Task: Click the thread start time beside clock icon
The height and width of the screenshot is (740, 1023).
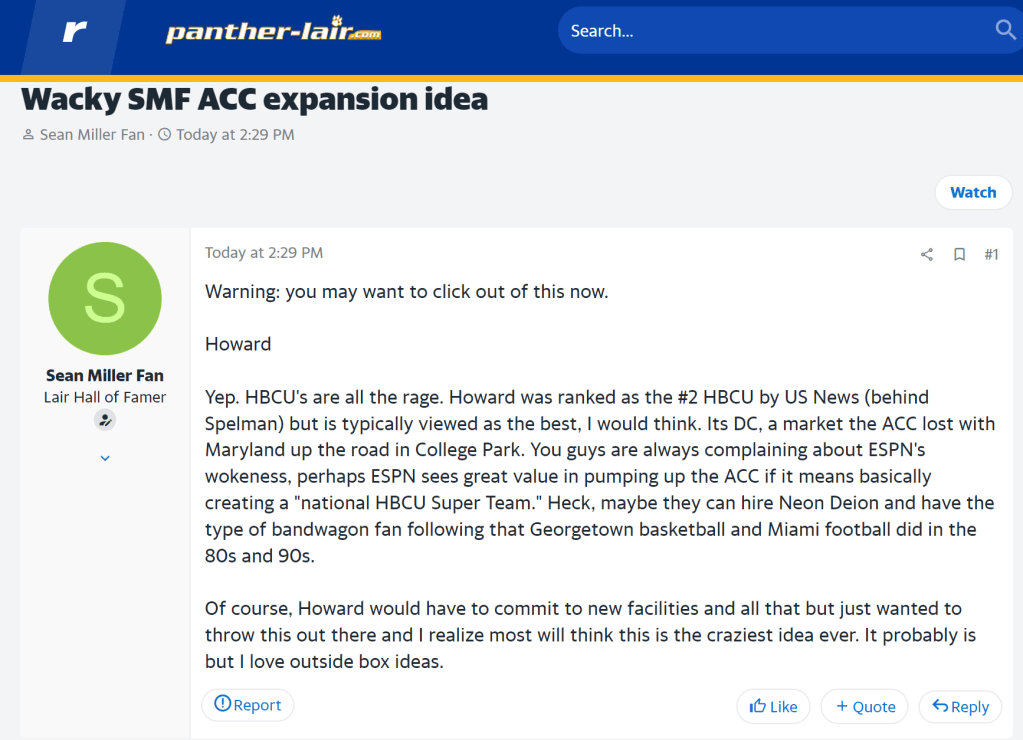Action: pos(235,134)
